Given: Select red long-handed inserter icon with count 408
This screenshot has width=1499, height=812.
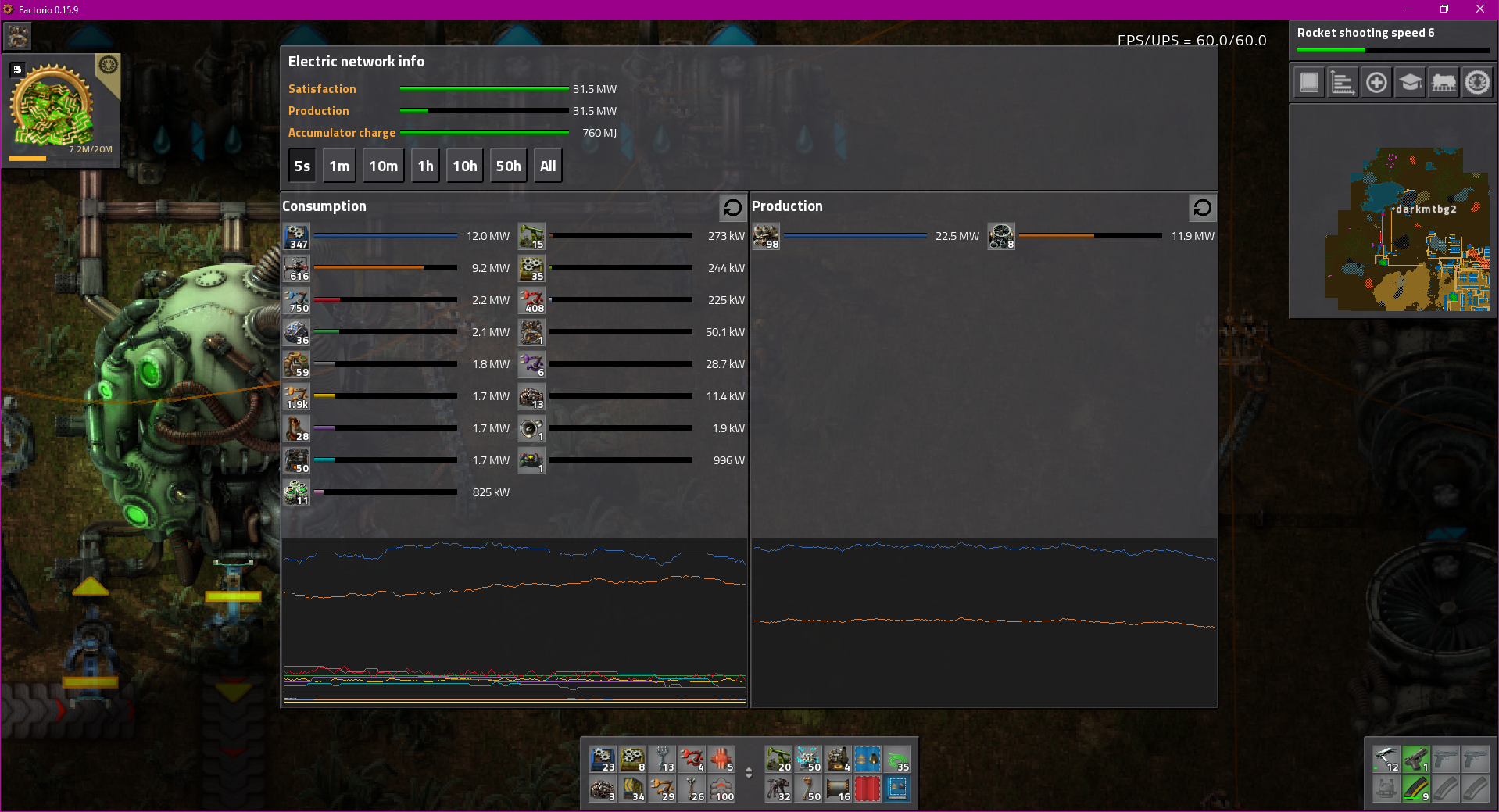Looking at the screenshot, I should point(531,300).
